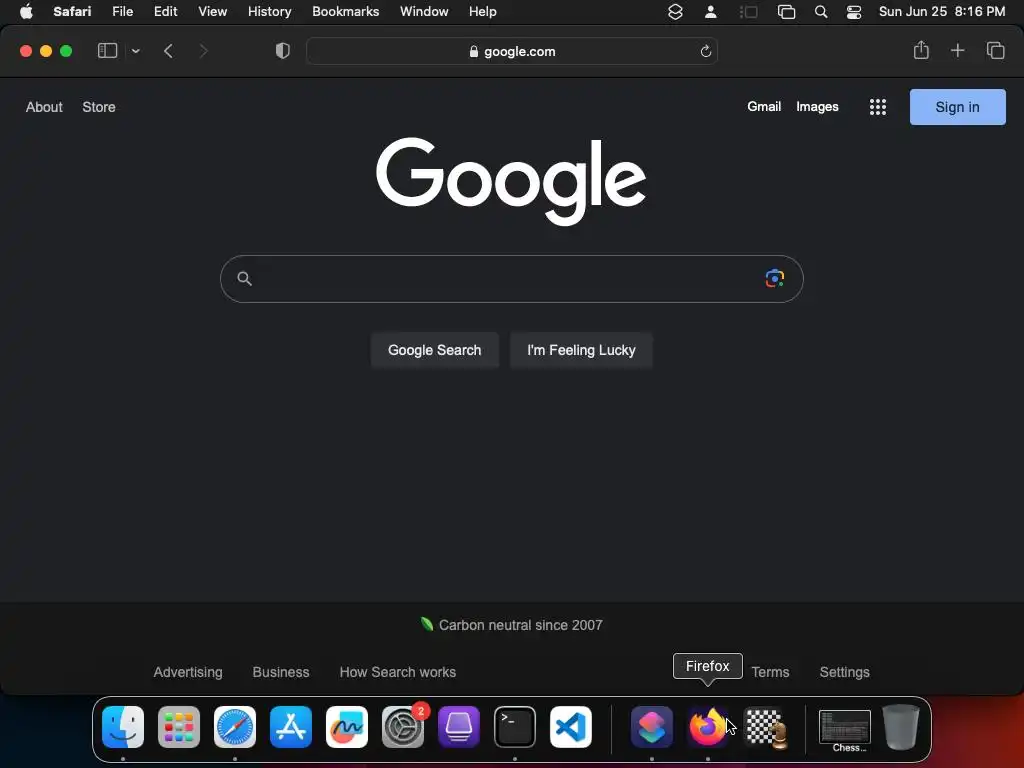Open the Share menu icon
The height and width of the screenshot is (768, 1024).
(921, 50)
